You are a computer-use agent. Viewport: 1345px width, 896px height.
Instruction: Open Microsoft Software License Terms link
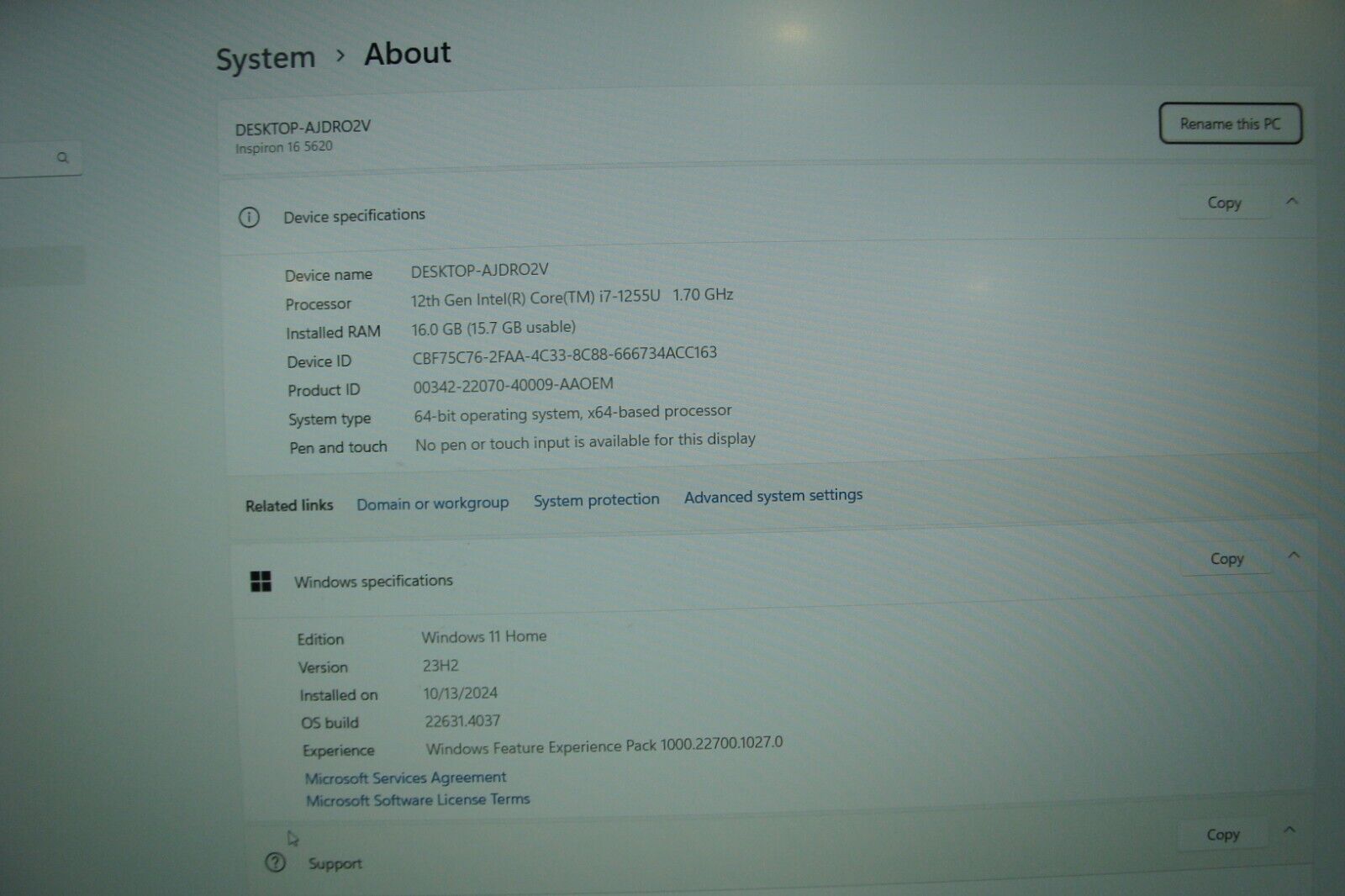coord(418,800)
